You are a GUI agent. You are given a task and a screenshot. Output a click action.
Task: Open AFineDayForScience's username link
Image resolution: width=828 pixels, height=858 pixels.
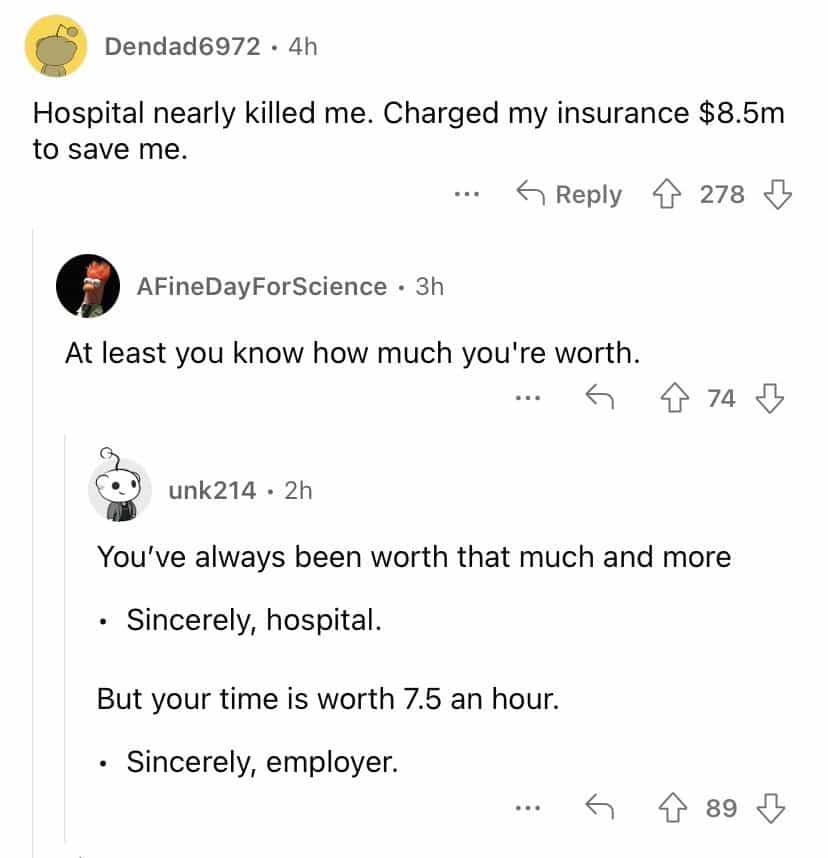click(261, 286)
